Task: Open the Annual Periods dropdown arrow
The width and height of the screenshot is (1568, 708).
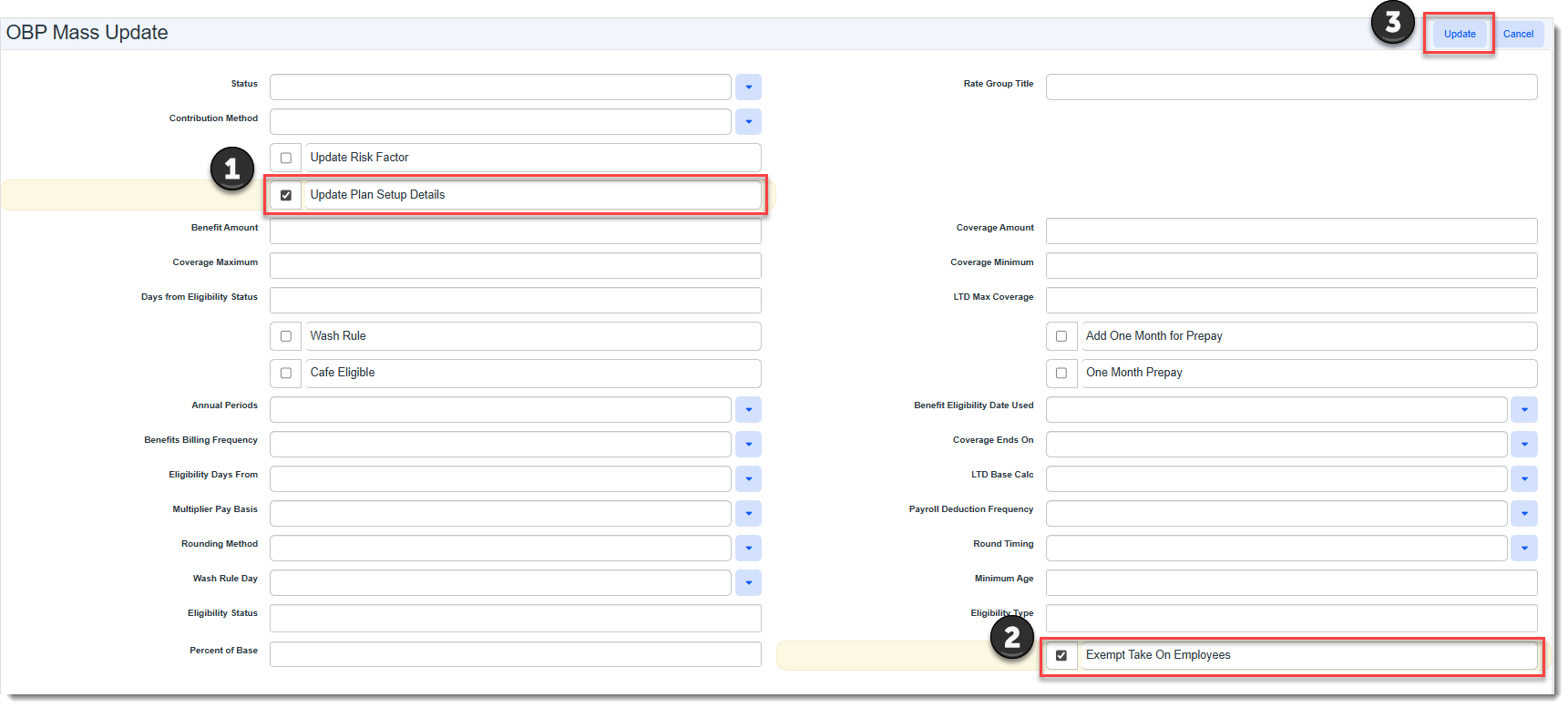Action: point(748,410)
